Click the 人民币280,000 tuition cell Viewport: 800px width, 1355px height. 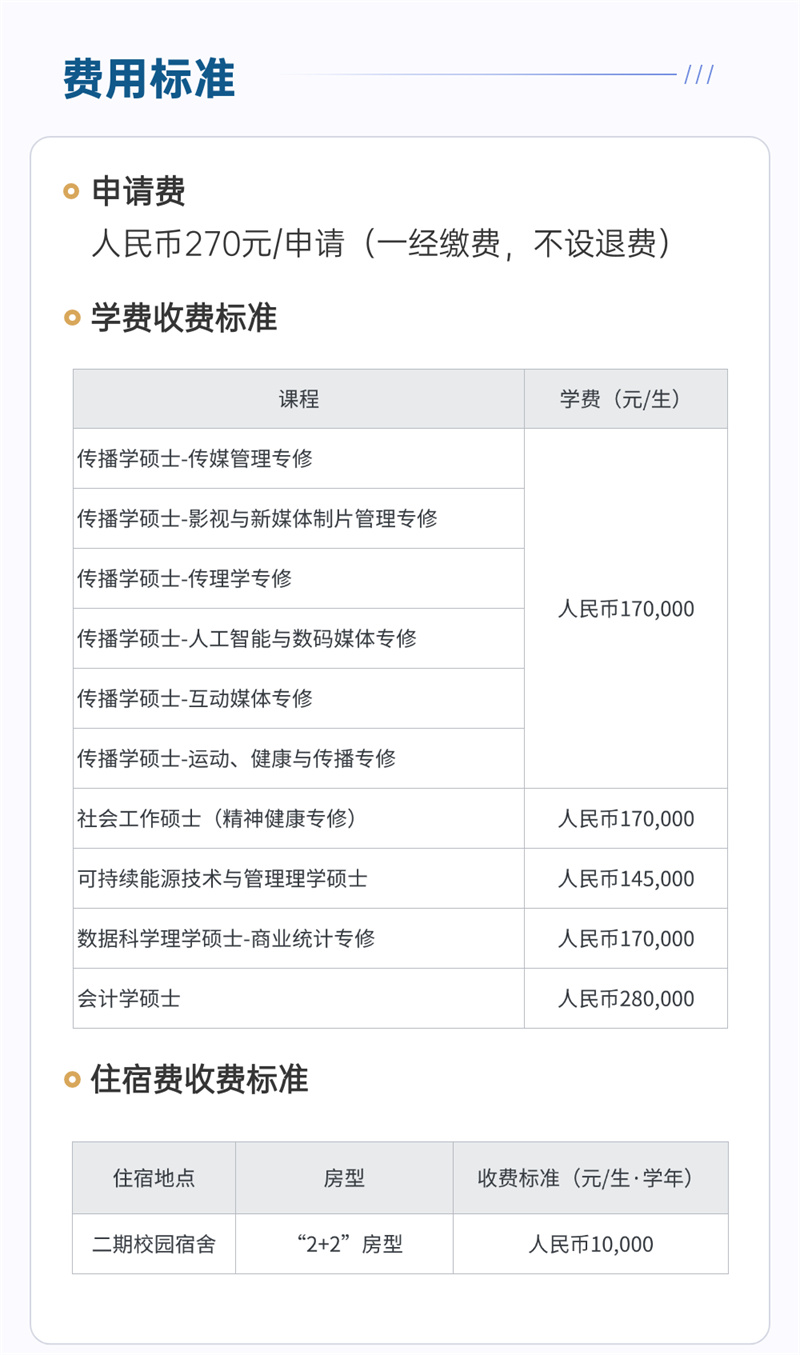[x=625, y=999]
